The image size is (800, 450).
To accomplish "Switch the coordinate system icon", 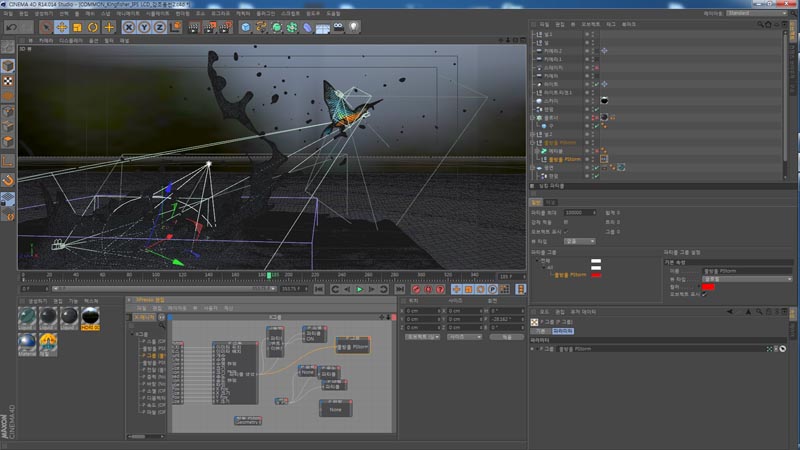I will coord(176,27).
